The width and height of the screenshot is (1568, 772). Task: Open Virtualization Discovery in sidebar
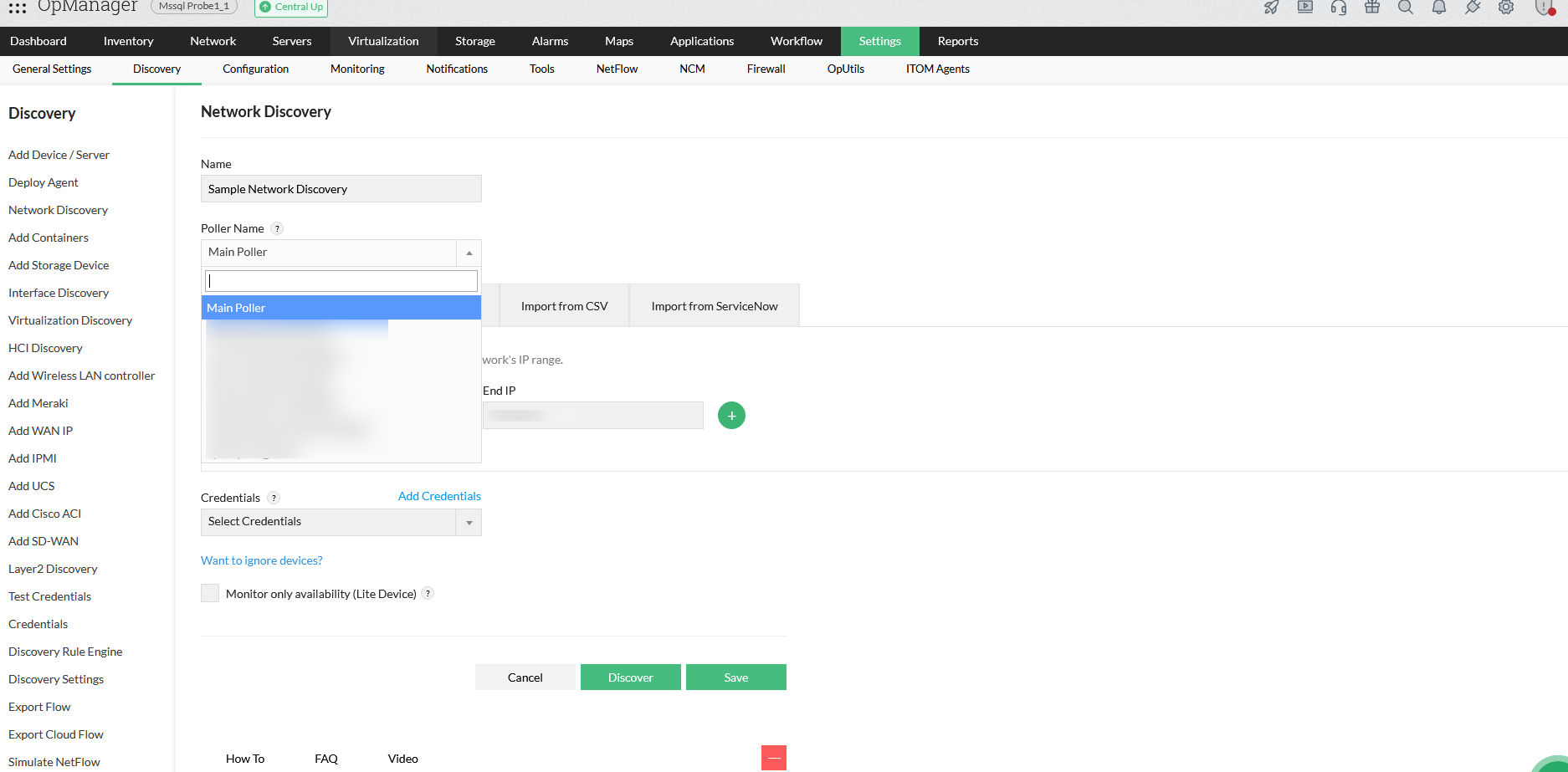[70, 321]
